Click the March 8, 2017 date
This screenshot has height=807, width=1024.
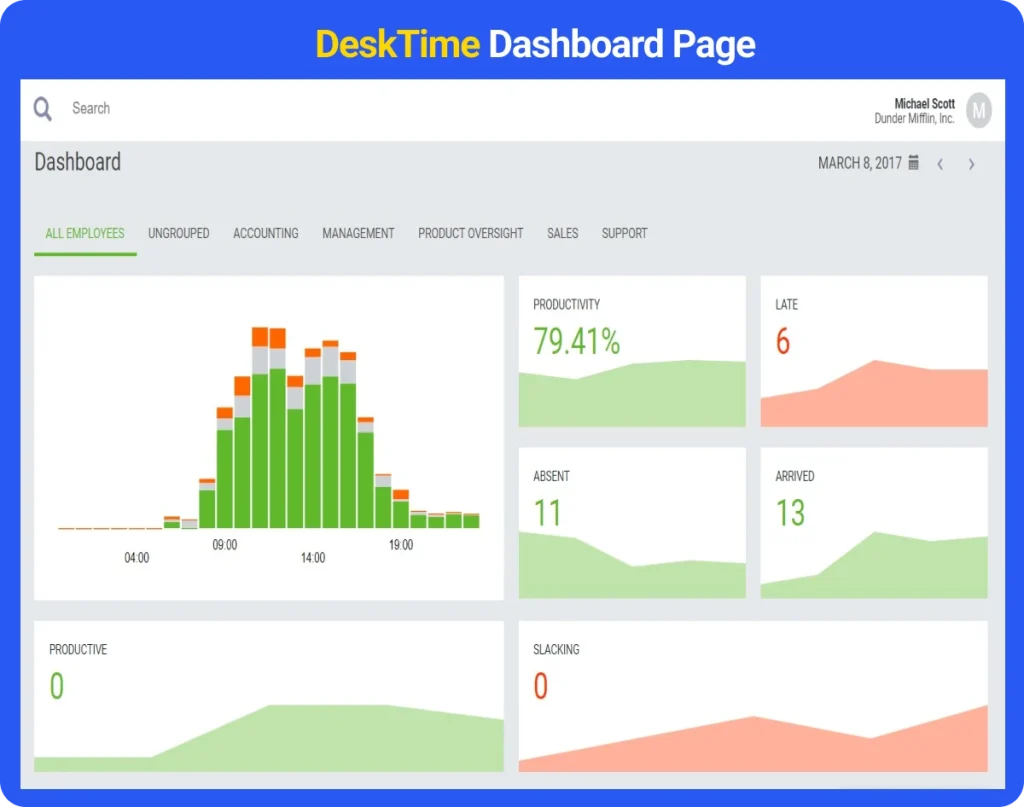tap(859, 163)
